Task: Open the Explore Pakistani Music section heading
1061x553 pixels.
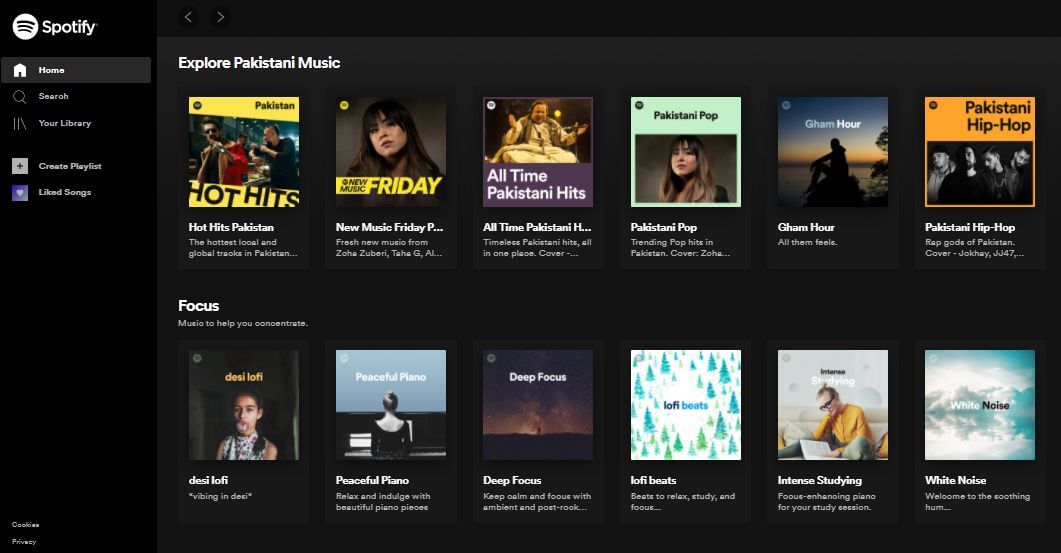Action: (x=259, y=62)
